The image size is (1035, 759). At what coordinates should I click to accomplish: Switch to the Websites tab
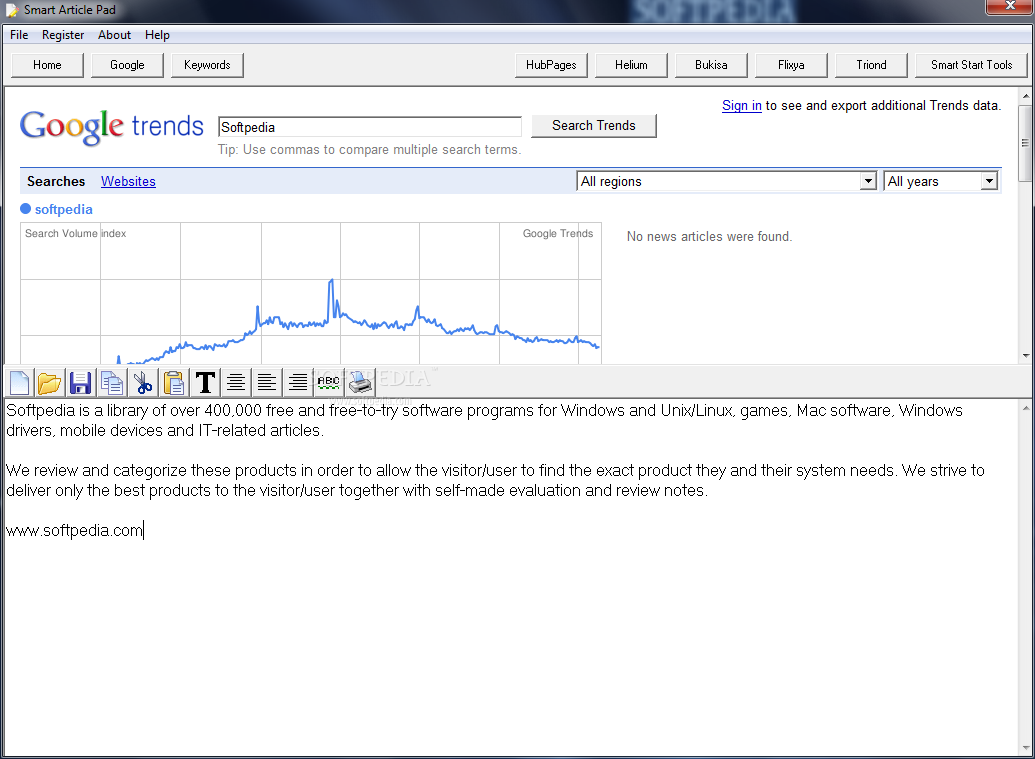click(128, 182)
